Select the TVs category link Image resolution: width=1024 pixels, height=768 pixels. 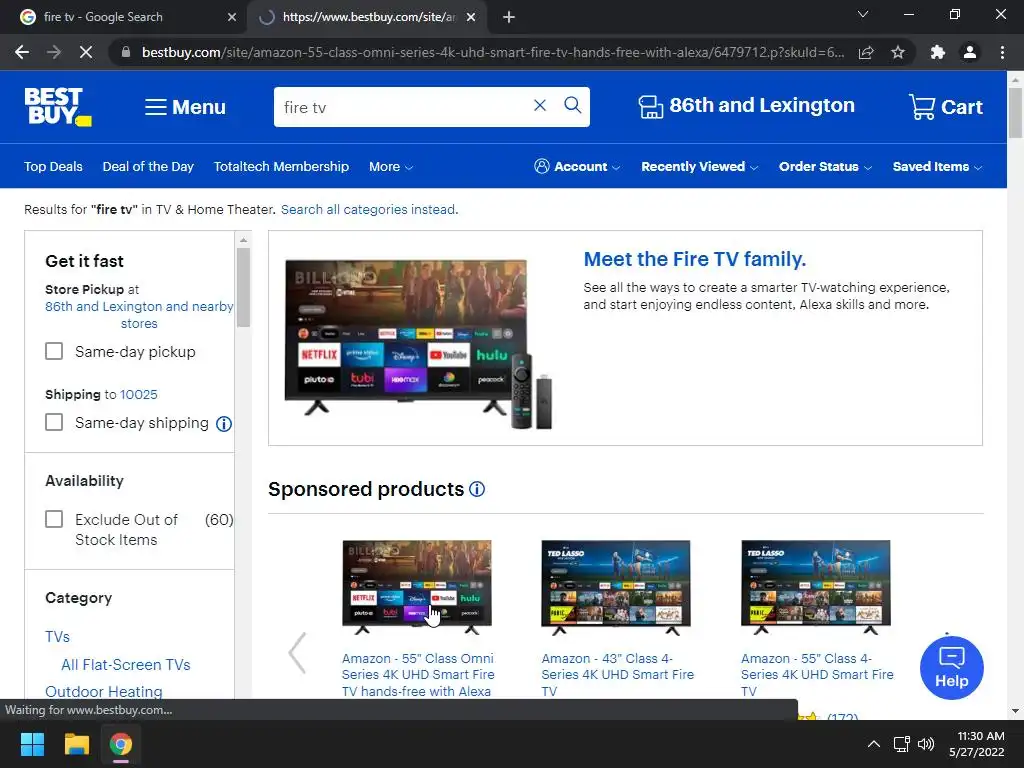click(x=57, y=637)
